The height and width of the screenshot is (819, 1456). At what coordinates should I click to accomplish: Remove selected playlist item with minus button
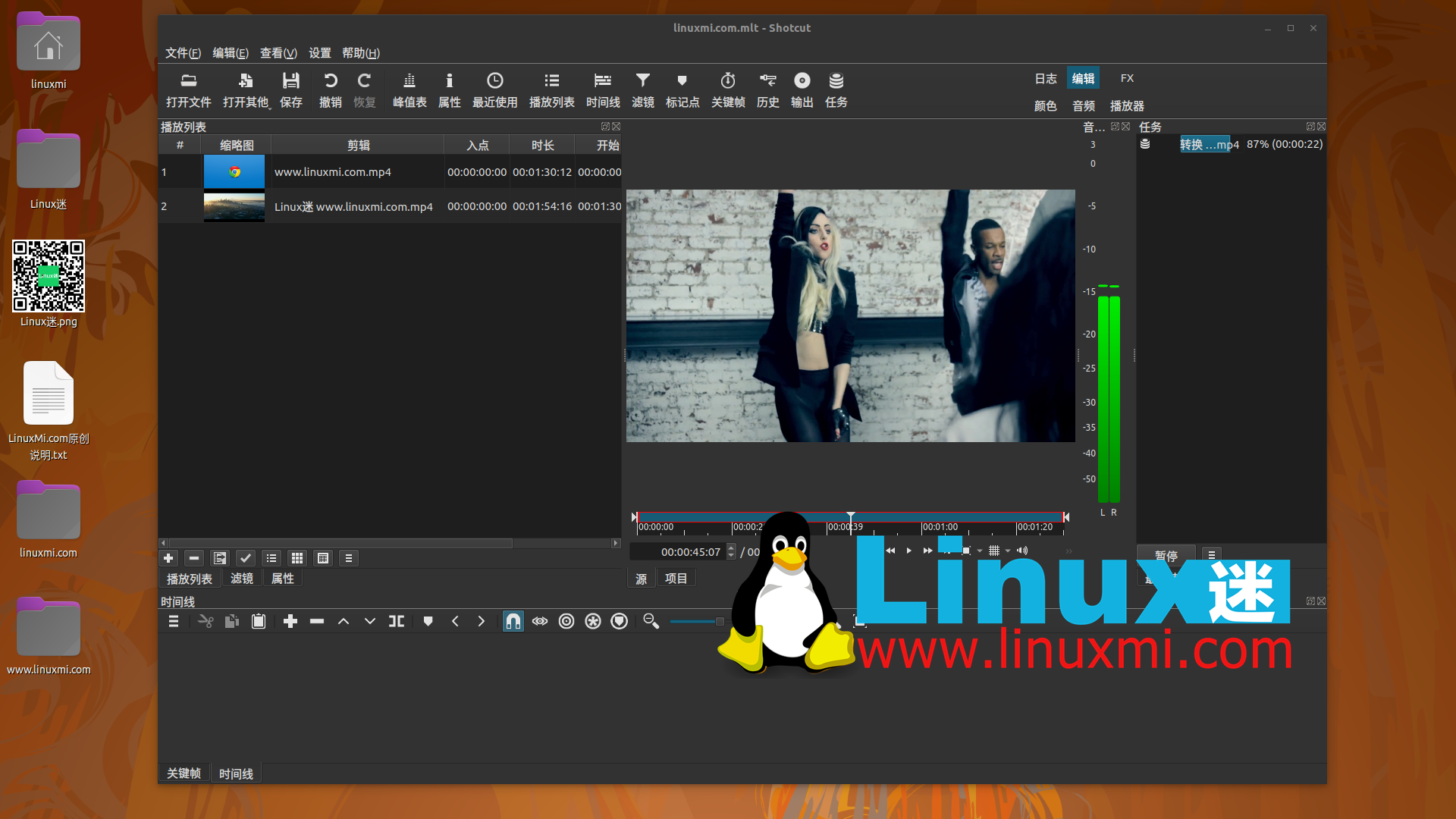(x=194, y=558)
